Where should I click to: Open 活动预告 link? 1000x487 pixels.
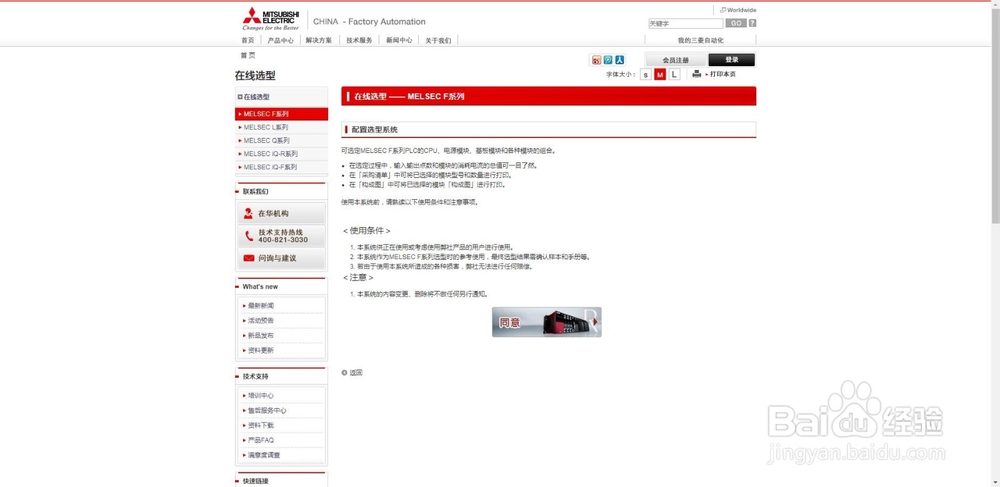coord(261,321)
